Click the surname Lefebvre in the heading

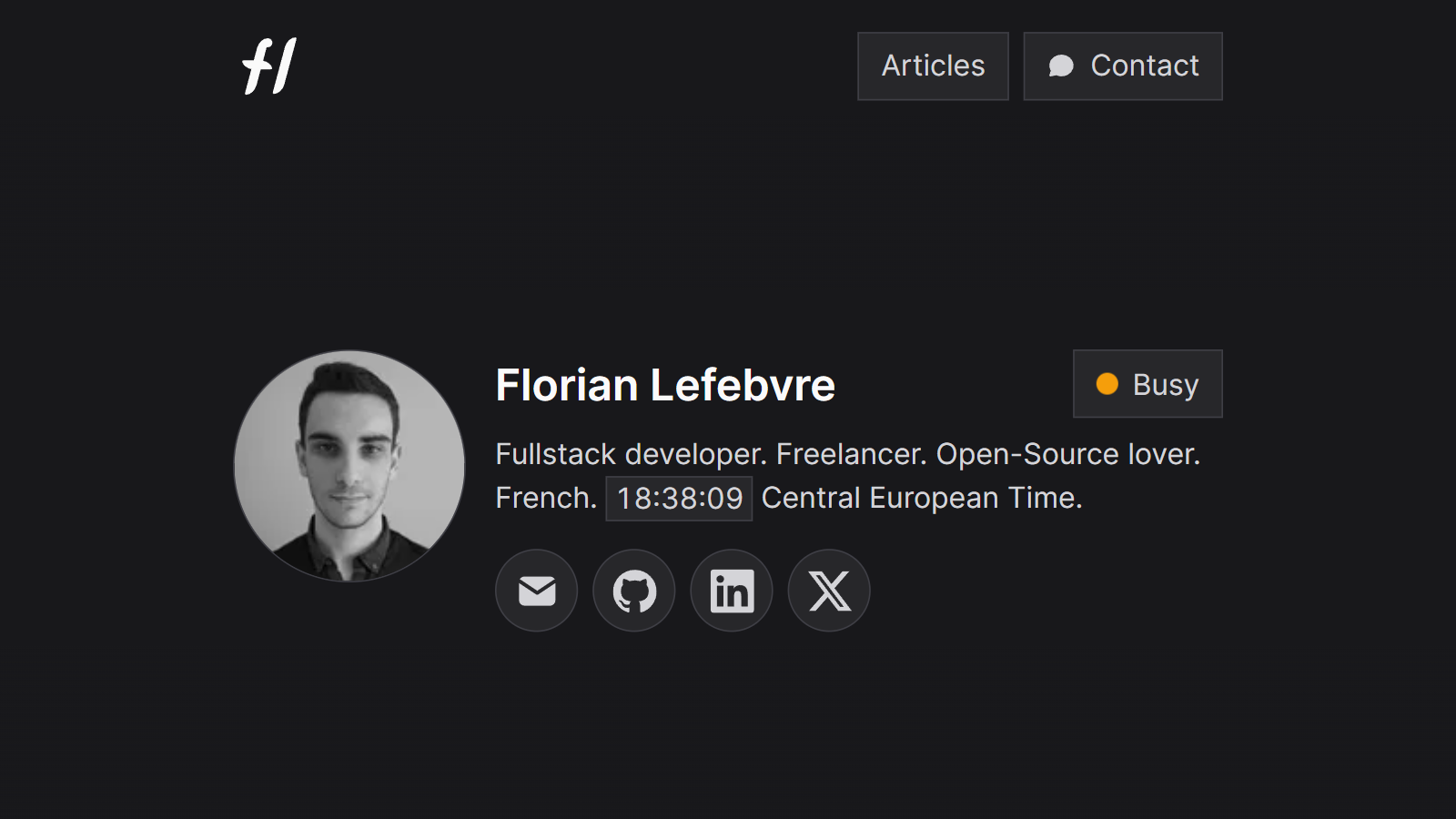[743, 385]
